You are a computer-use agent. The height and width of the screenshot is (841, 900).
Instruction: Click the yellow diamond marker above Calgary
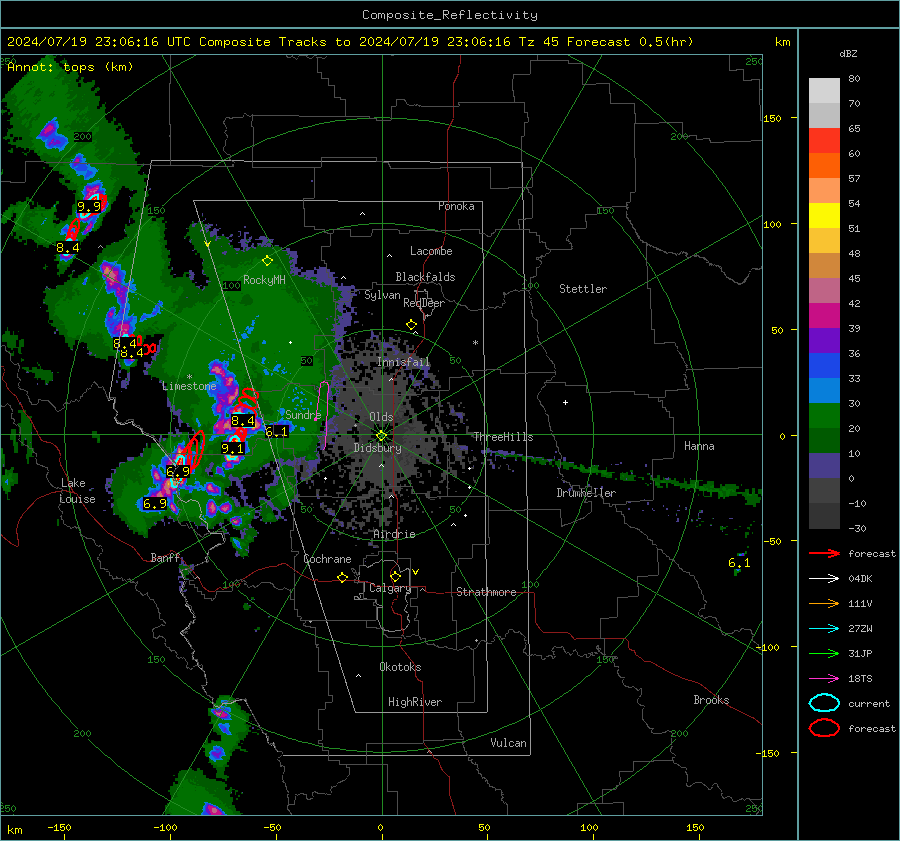(x=395, y=576)
